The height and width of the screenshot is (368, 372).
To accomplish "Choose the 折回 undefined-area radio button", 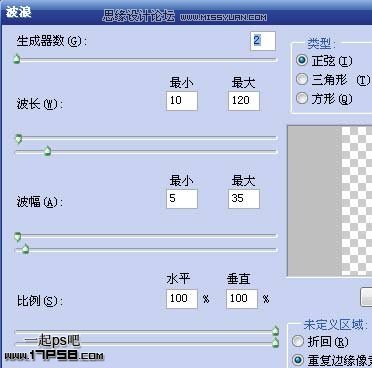I will 297,341.
